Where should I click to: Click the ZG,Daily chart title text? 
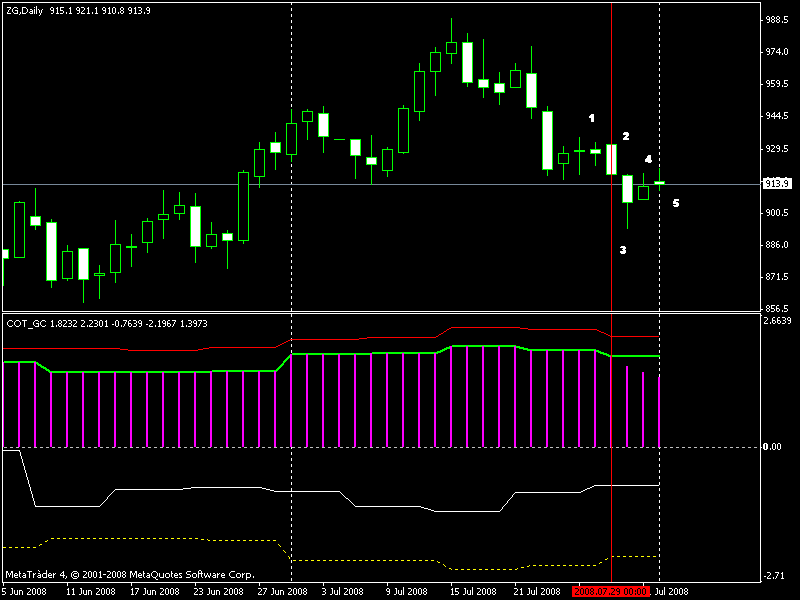pos(24,11)
